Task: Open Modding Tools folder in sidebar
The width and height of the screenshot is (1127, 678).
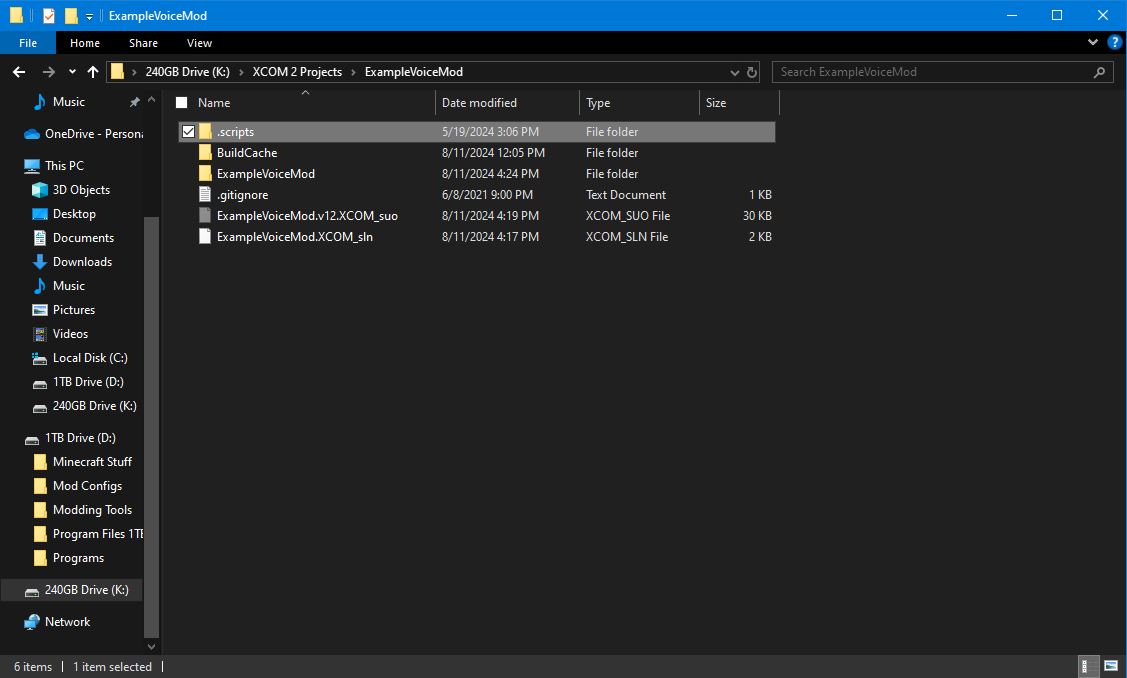Action: (x=83, y=510)
